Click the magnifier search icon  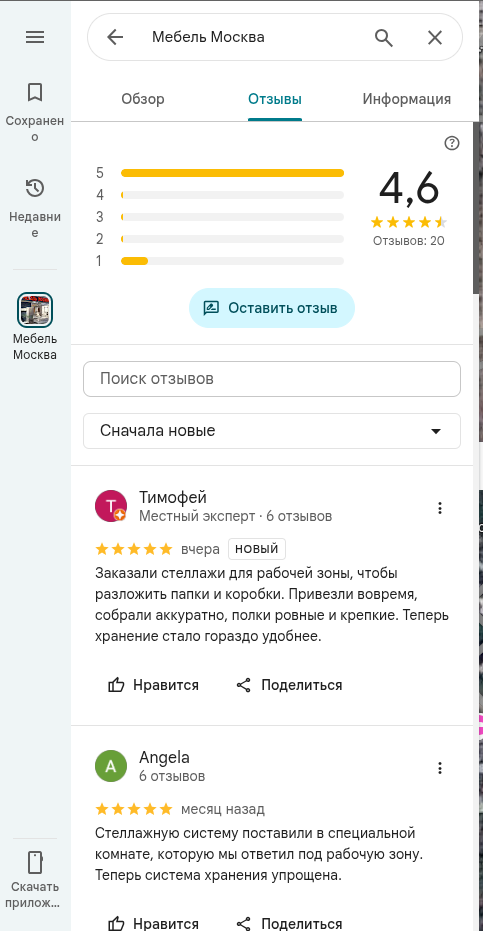384,37
